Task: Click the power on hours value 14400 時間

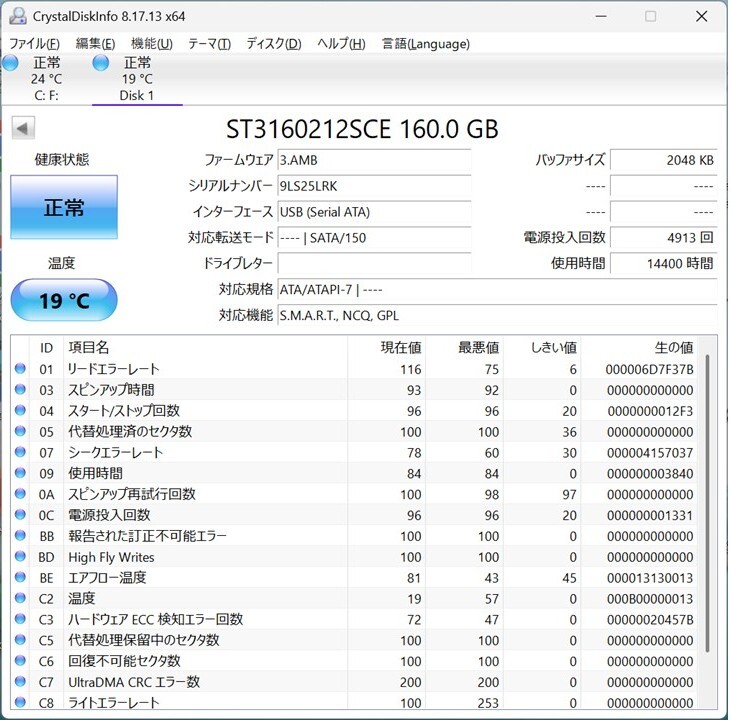Action: point(663,263)
